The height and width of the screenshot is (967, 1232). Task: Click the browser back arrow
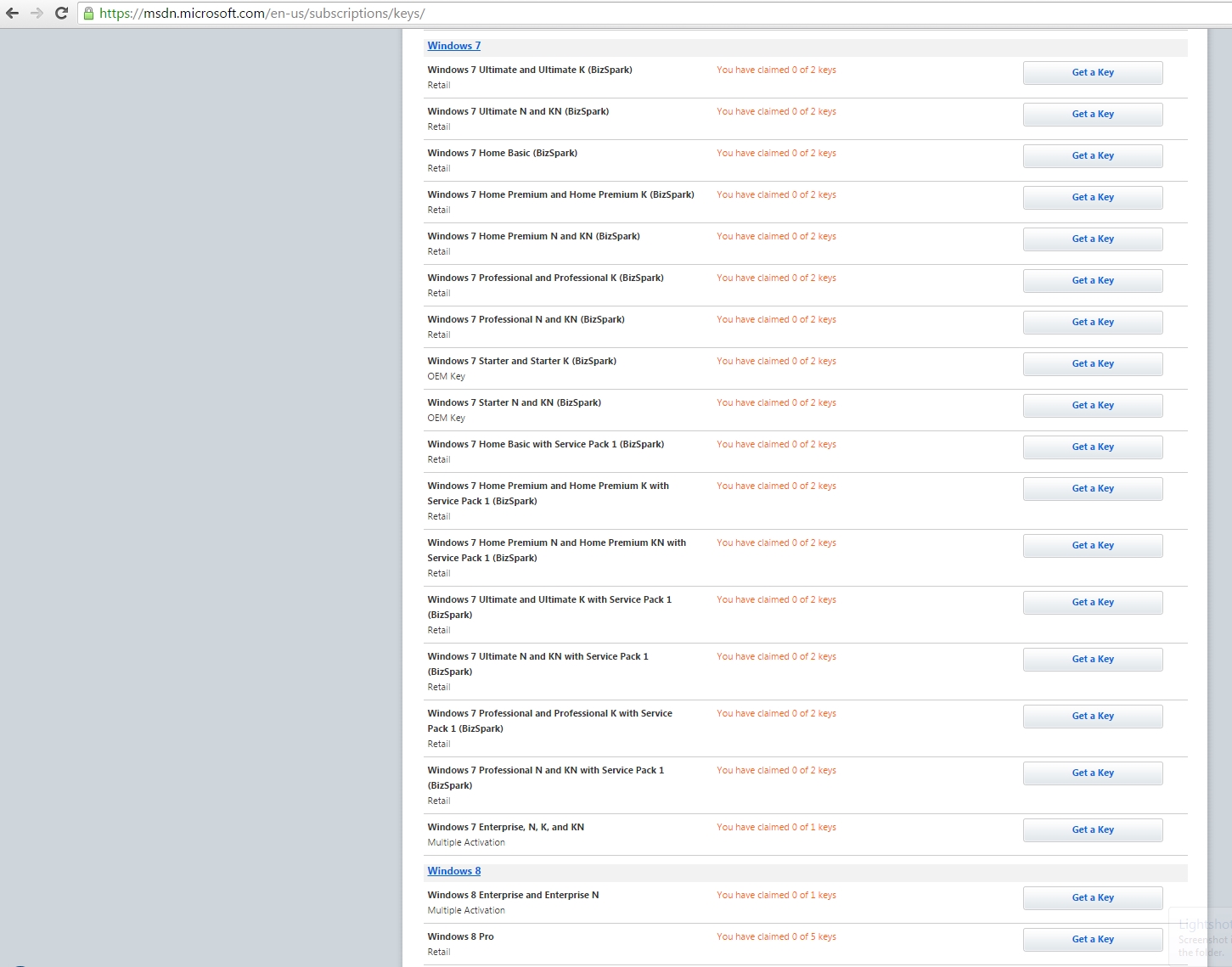click(x=12, y=13)
